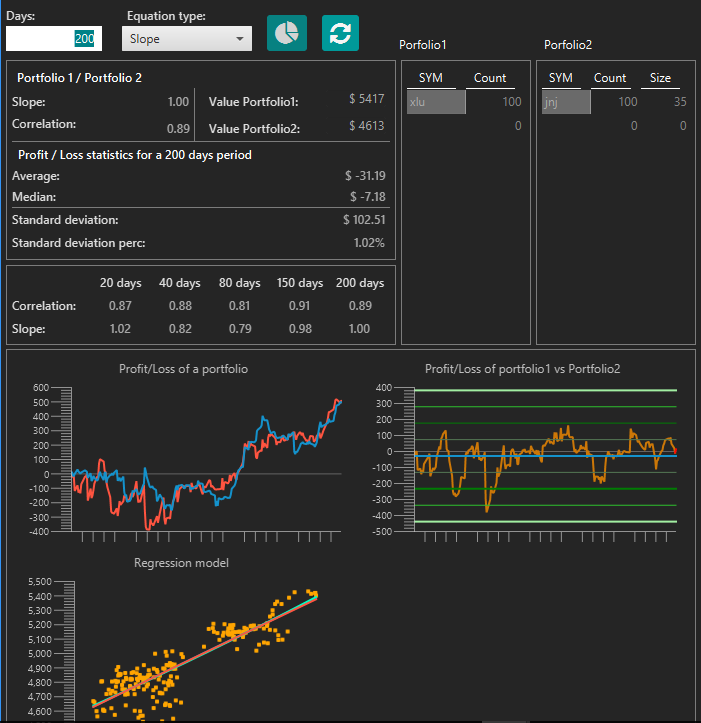Click the Size column header in Porfolio2
This screenshot has height=723, width=701.
(x=660, y=78)
